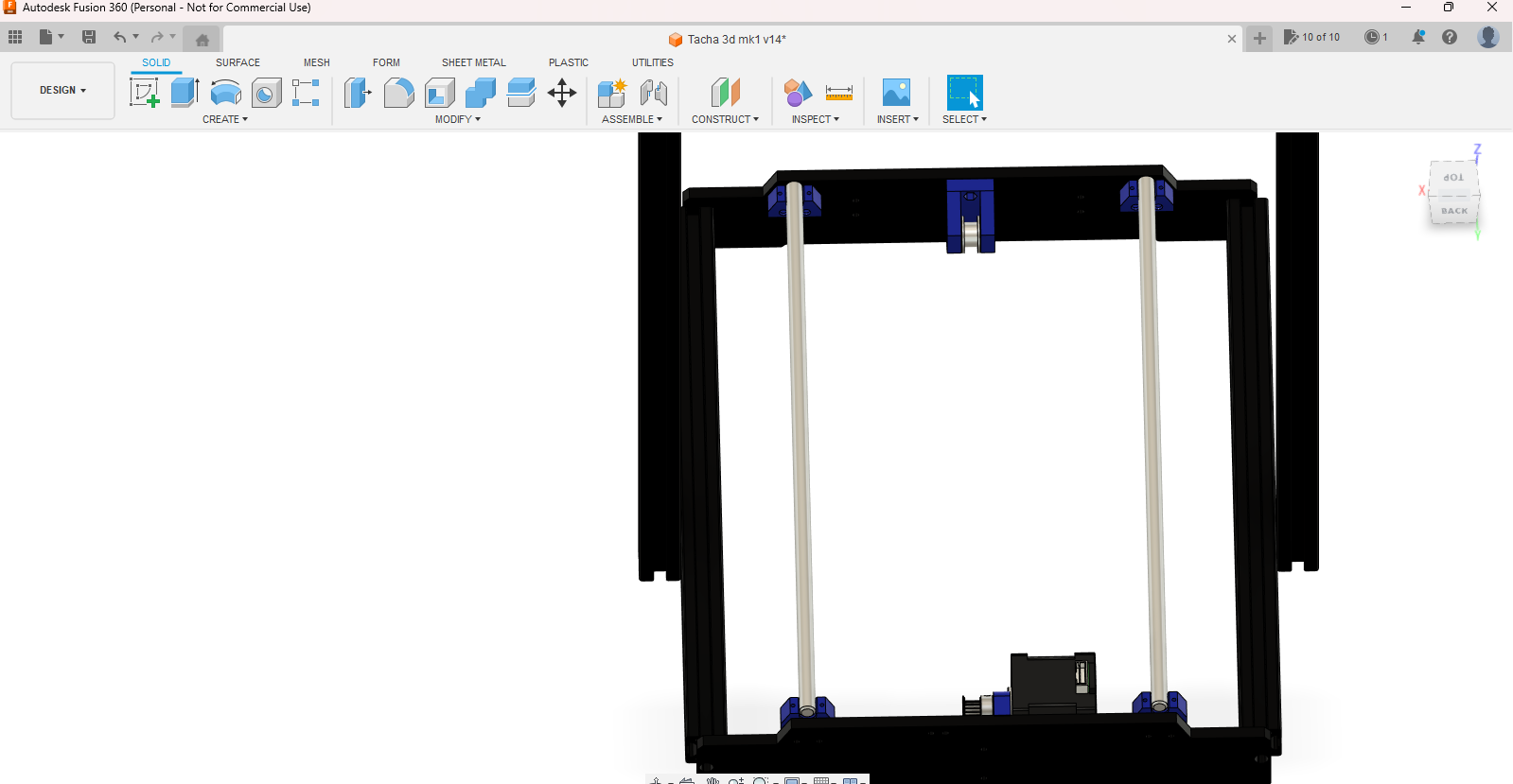Redo the last undone action
The image size is (1513, 784).
(x=157, y=37)
